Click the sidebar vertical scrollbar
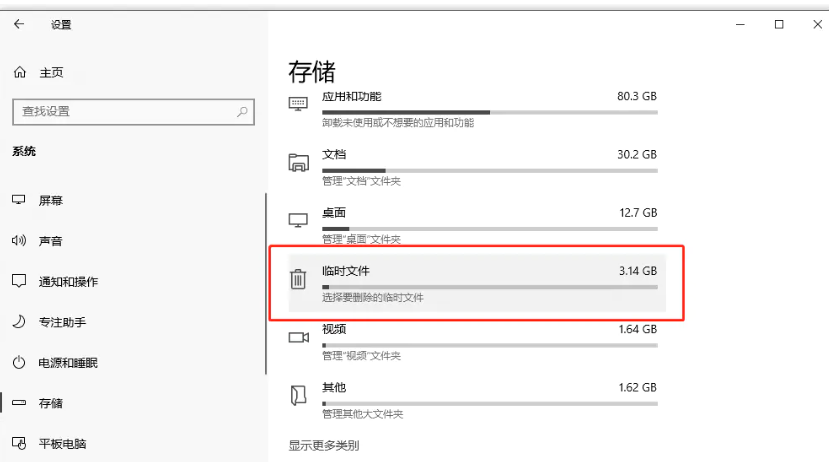 coord(266,284)
